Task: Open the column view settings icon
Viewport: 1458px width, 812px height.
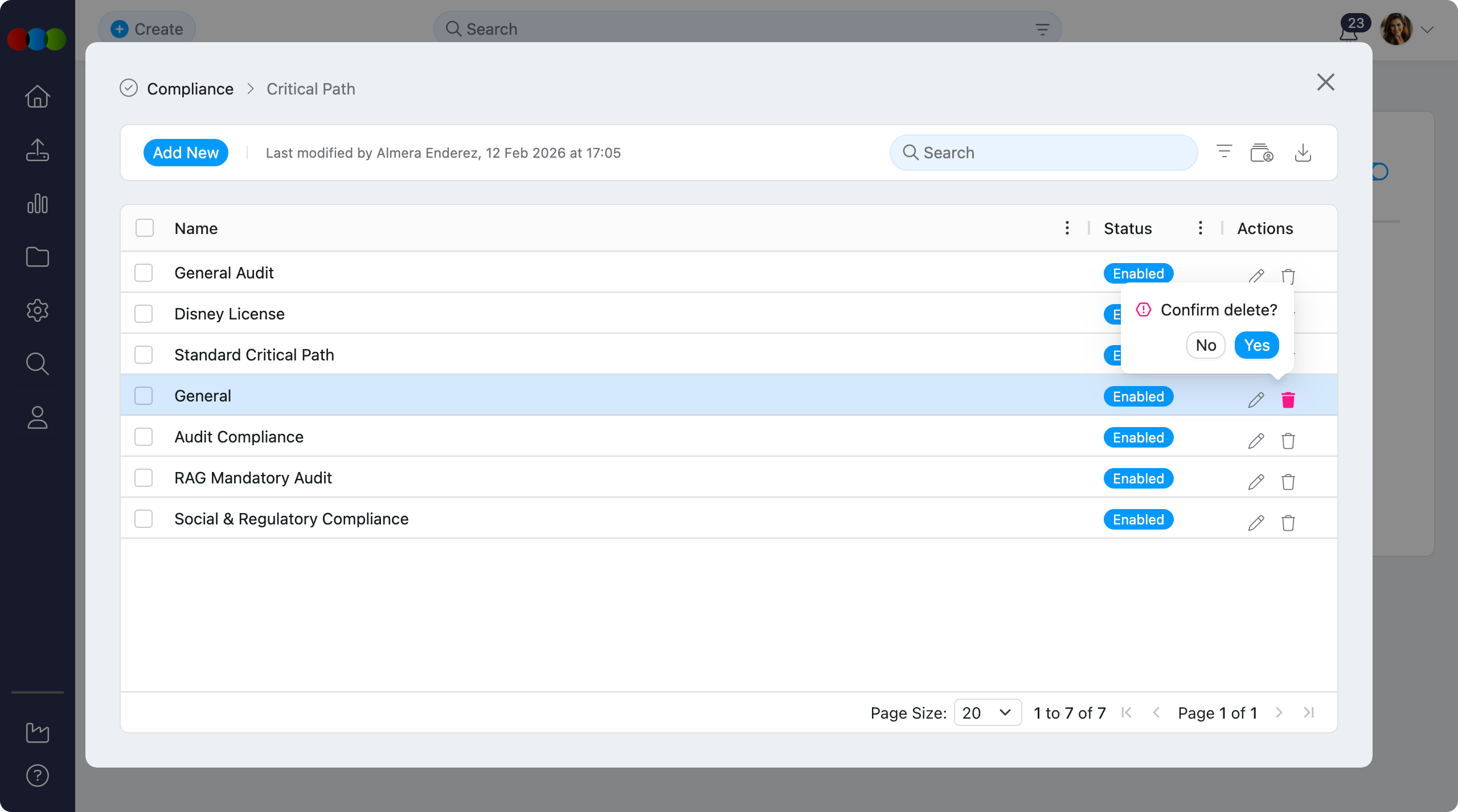Action: [x=1262, y=153]
